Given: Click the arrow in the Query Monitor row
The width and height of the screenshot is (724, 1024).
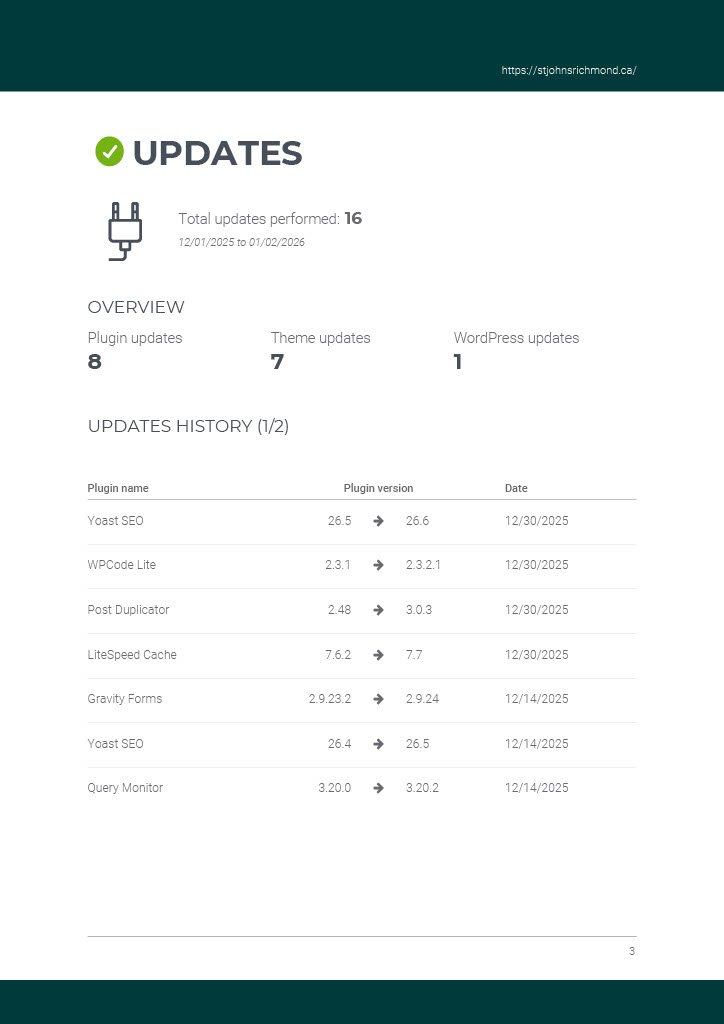Looking at the screenshot, I should (x=378, y=788).
